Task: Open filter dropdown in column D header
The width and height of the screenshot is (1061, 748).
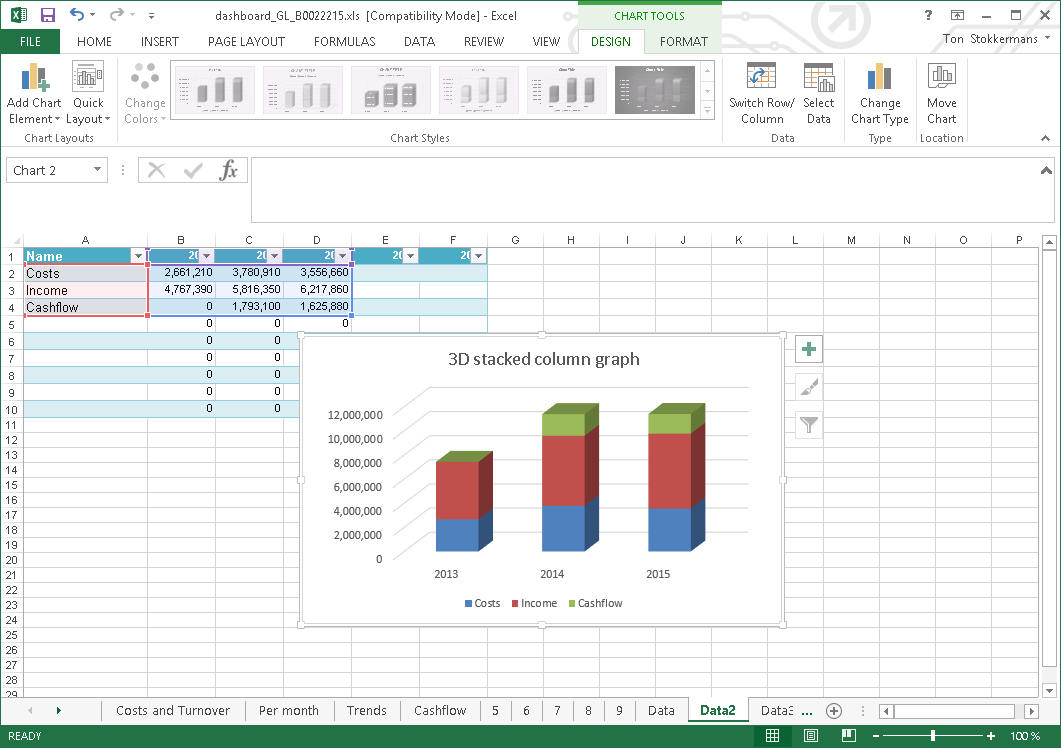Action: 342,256
